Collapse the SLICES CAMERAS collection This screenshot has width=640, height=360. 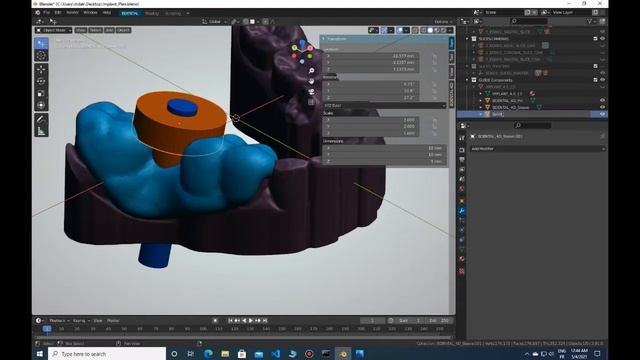pyautogui.click(x=467, y=39)
